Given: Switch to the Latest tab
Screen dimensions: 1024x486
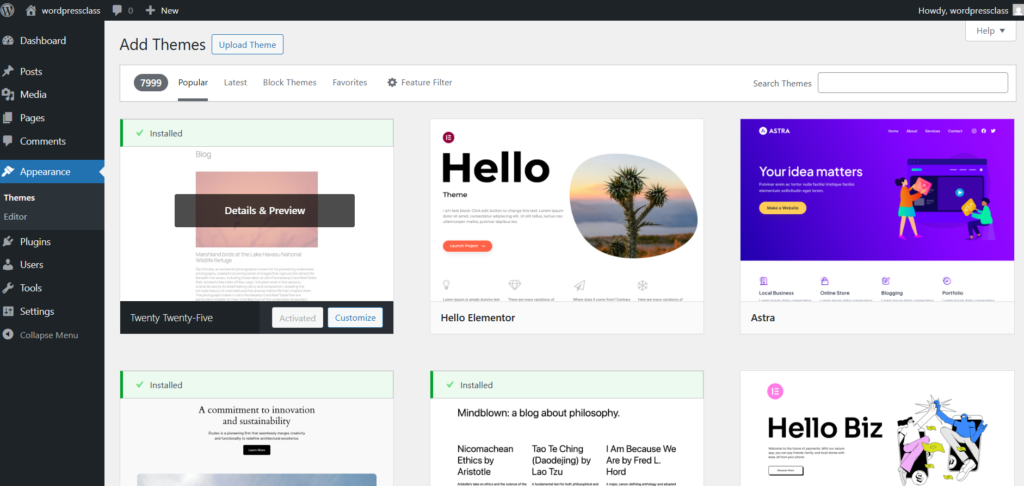Looking at the screenshot, I should [x=235, y=83].
